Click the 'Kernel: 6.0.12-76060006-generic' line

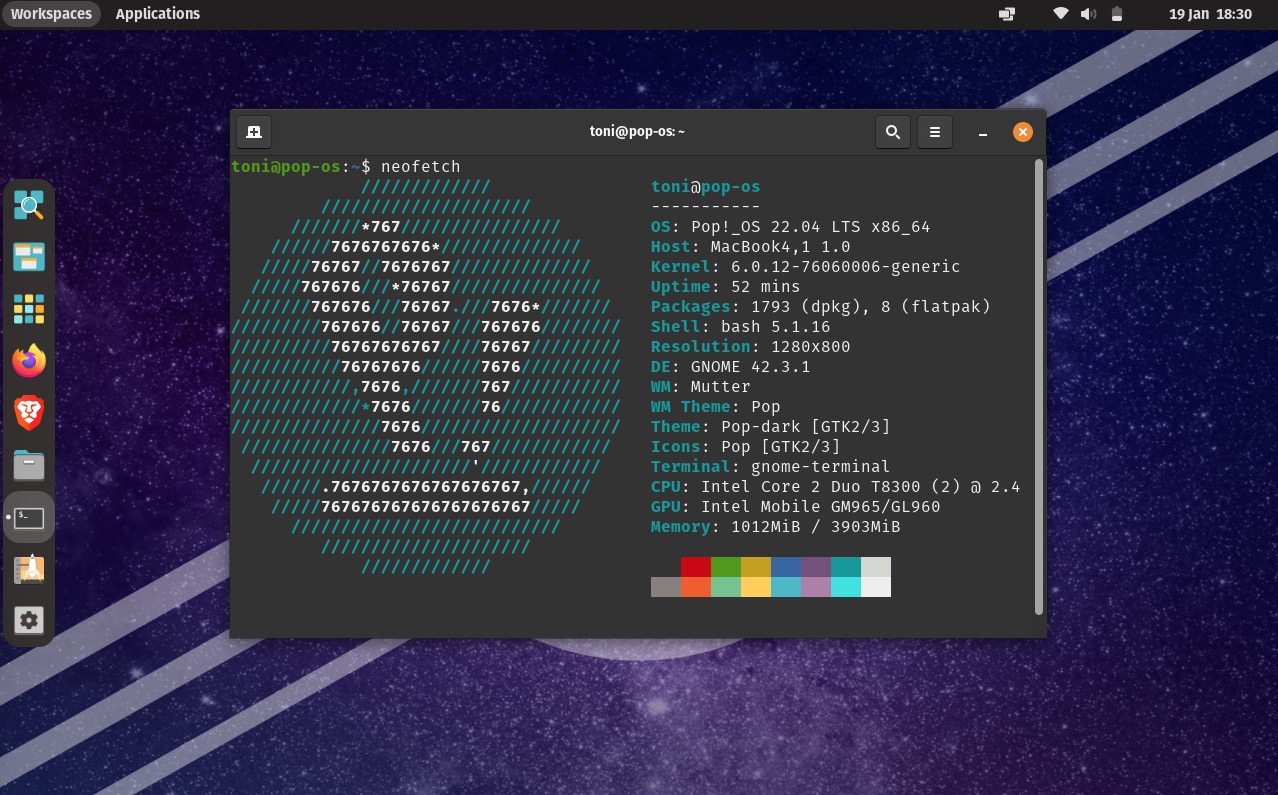(x=806, y=267)
